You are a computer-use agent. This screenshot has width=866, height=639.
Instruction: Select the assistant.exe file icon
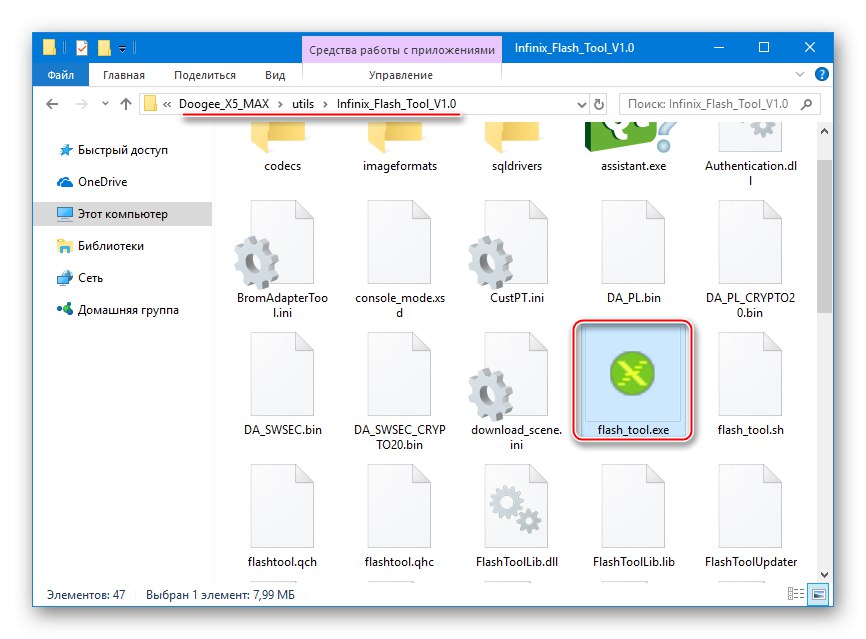630,137
